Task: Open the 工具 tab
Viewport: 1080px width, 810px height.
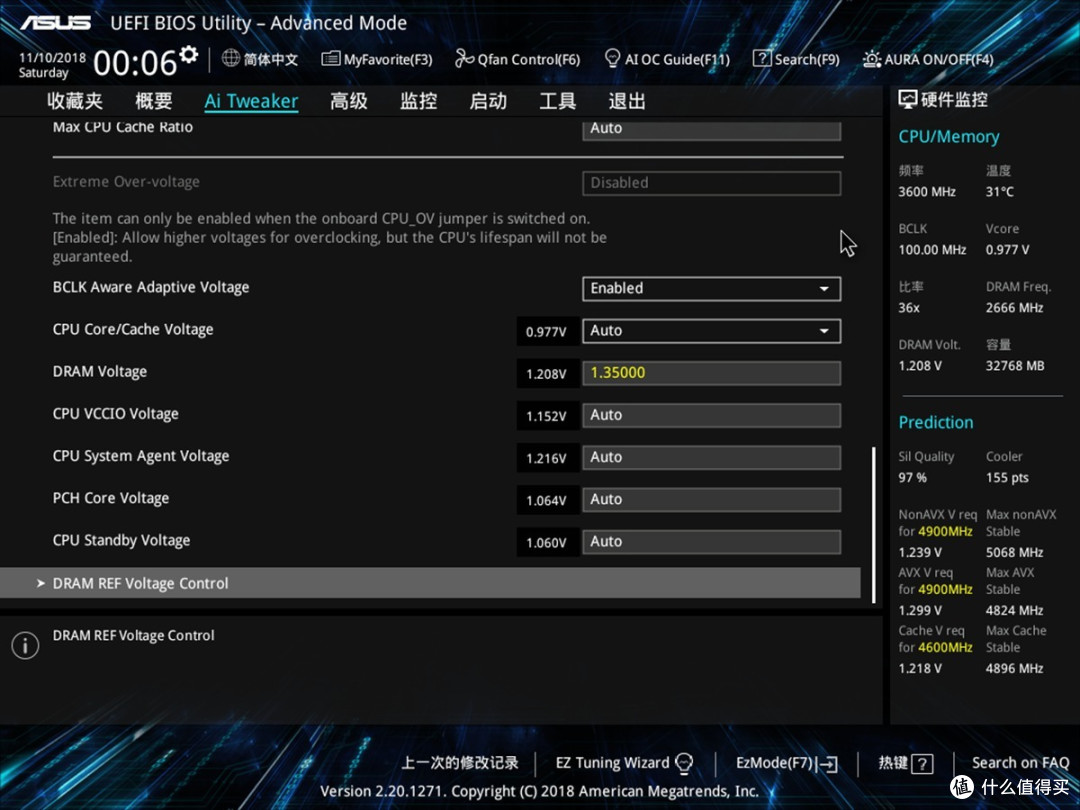Action: pyautogui.click(x=558, y=101)
